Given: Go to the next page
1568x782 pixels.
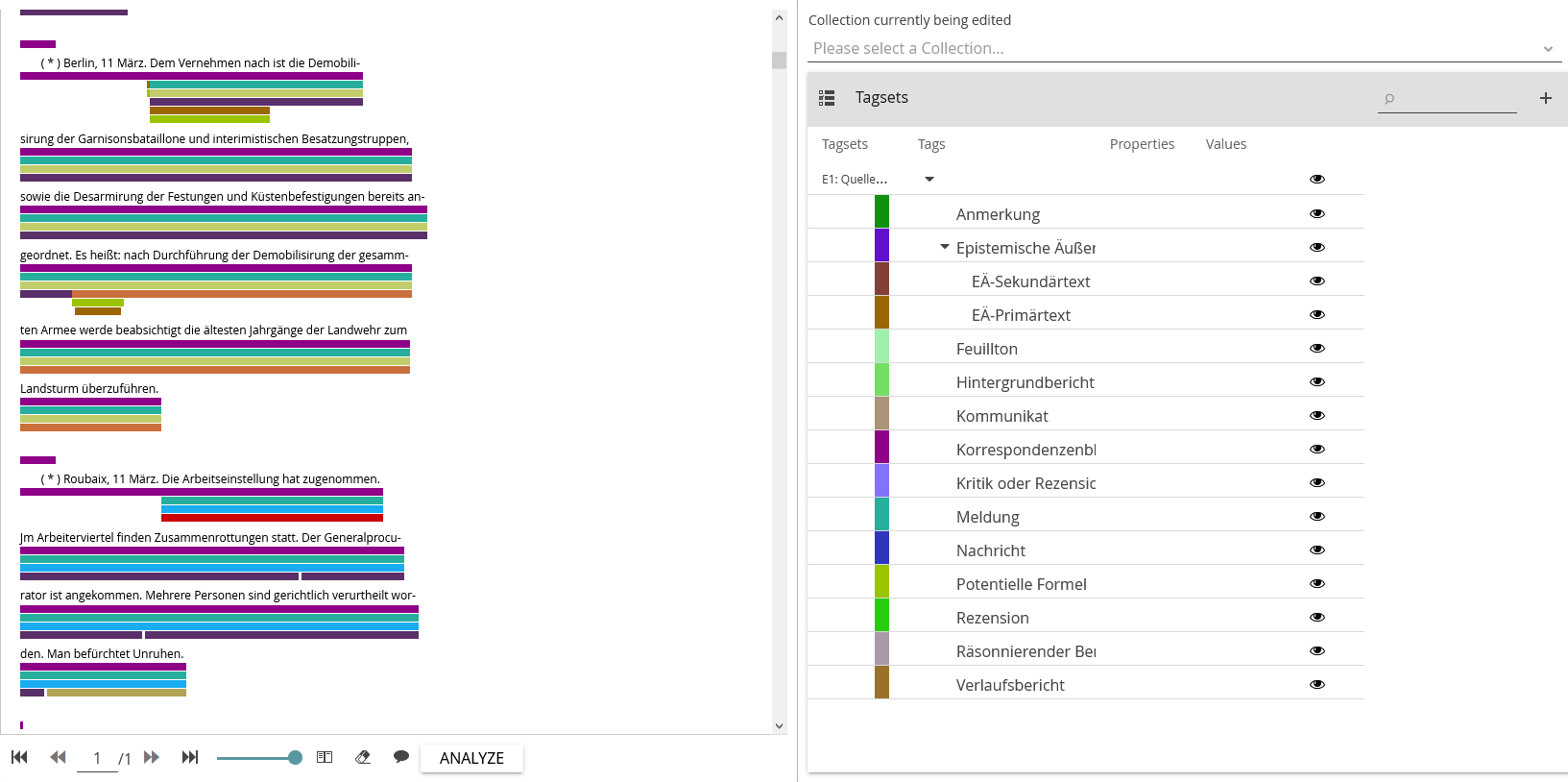Looking at the screenshot, I should [x=152, y=757].
